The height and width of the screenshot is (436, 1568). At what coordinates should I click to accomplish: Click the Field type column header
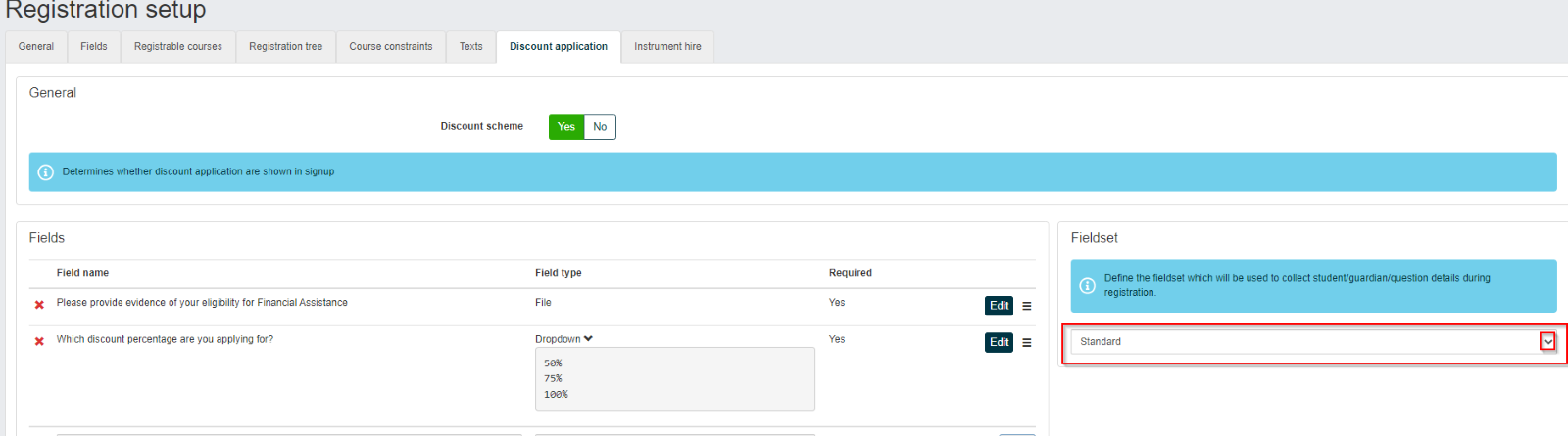[x=559, y=273]
